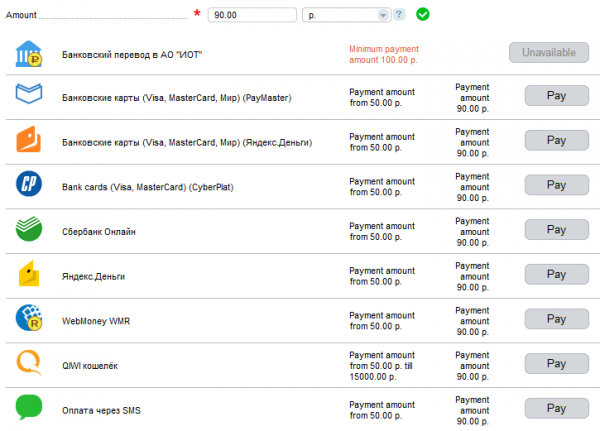Click the Сбербанк Онлайн green logo
This screenshot has height=431, width=600.
[28, 230]
